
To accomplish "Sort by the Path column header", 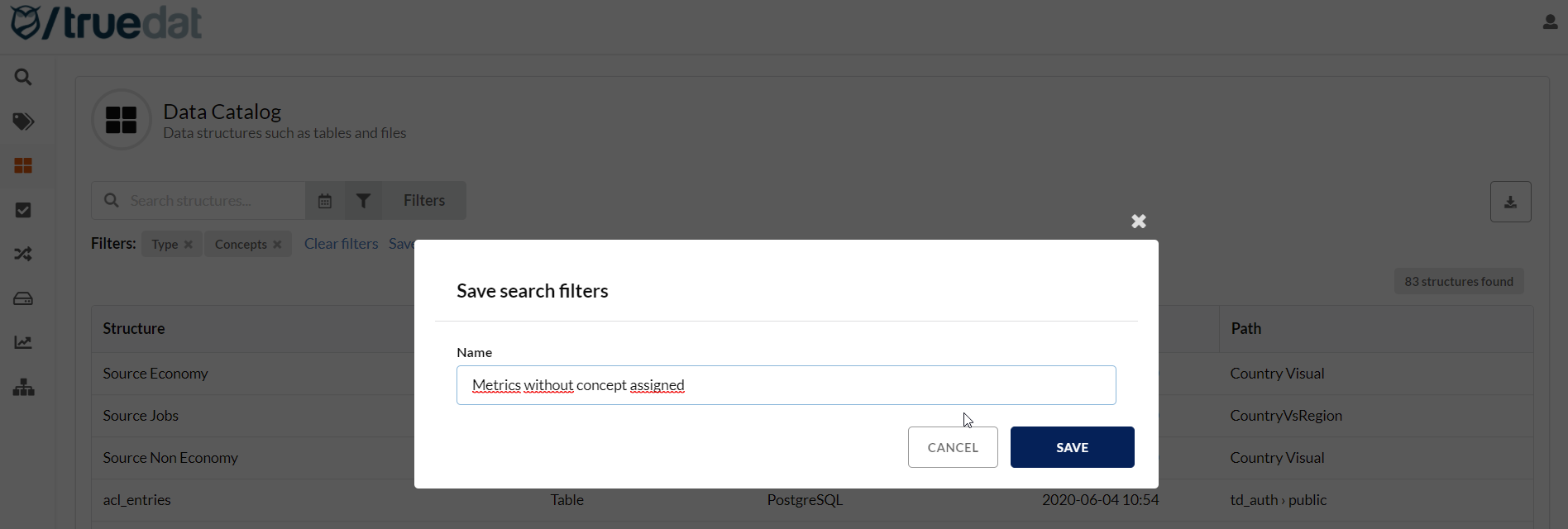I will 1246,328.
